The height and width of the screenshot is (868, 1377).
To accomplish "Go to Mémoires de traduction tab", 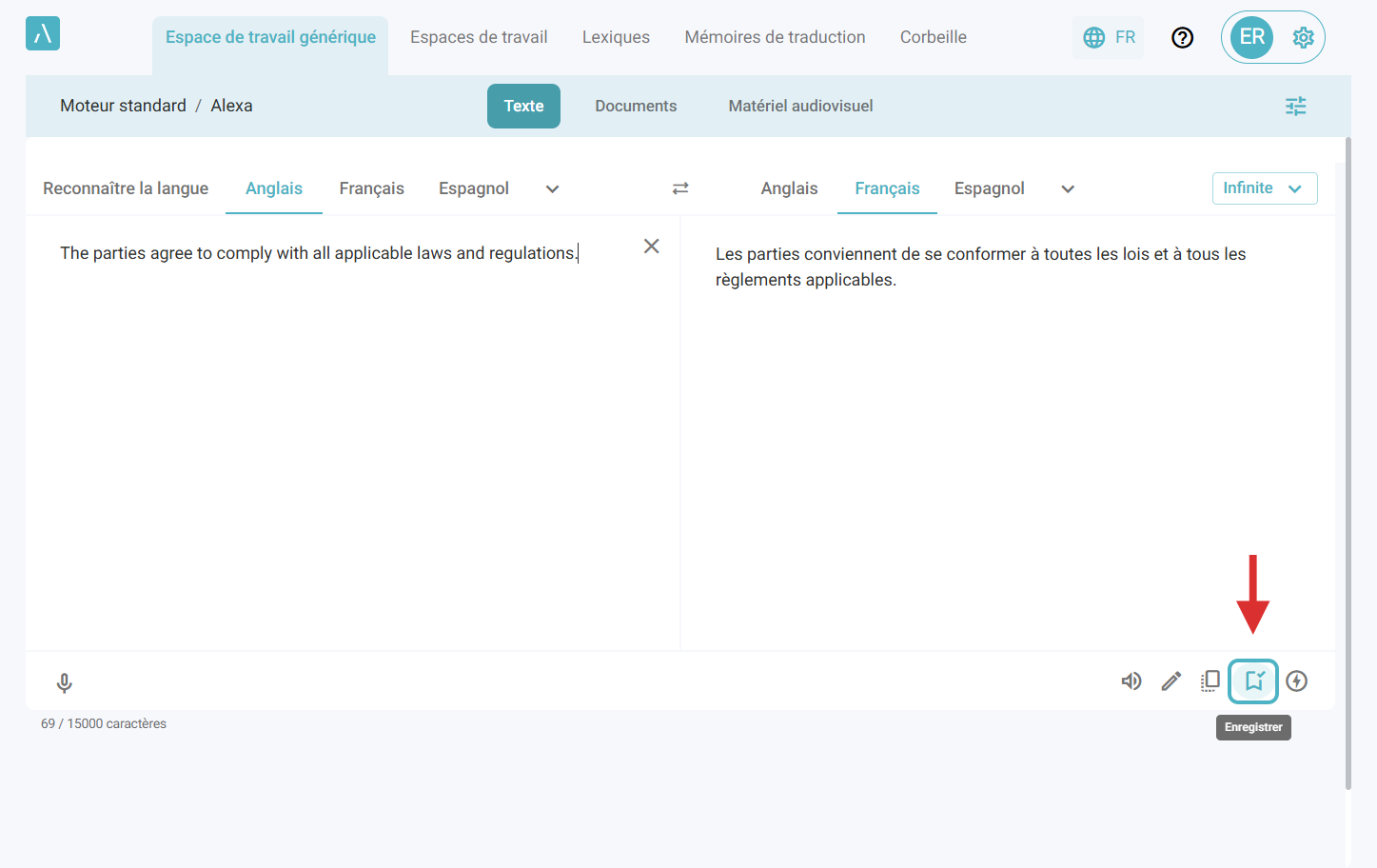I will 775,37.
